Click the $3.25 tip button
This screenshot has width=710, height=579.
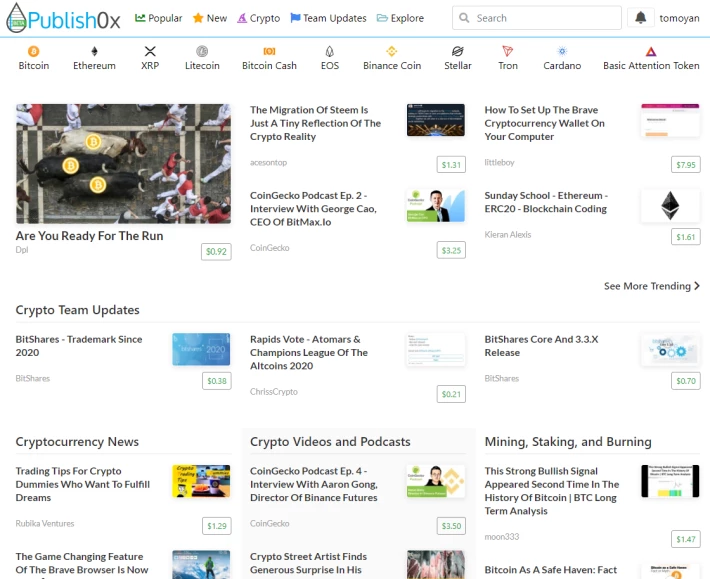pos(451,250)
